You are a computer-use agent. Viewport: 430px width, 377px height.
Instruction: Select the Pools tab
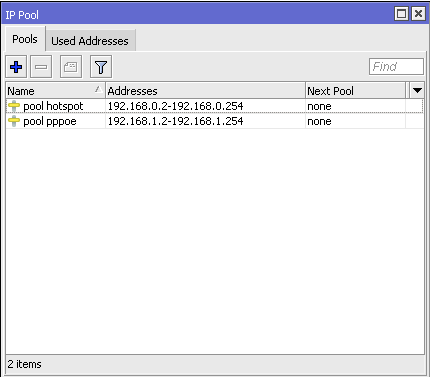pyautogui.click(x=25, y=39)
